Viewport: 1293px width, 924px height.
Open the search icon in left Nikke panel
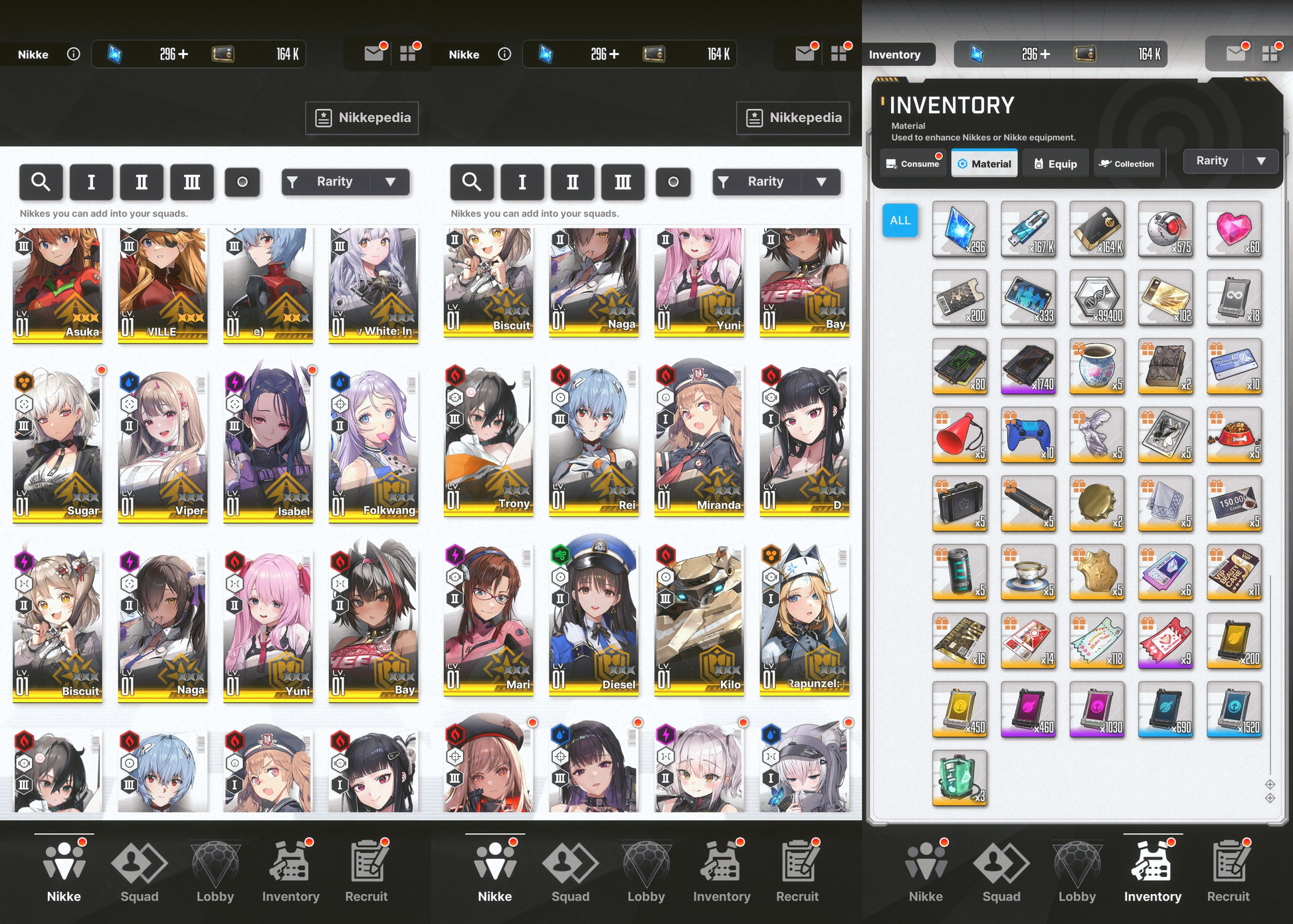point(41,182)
